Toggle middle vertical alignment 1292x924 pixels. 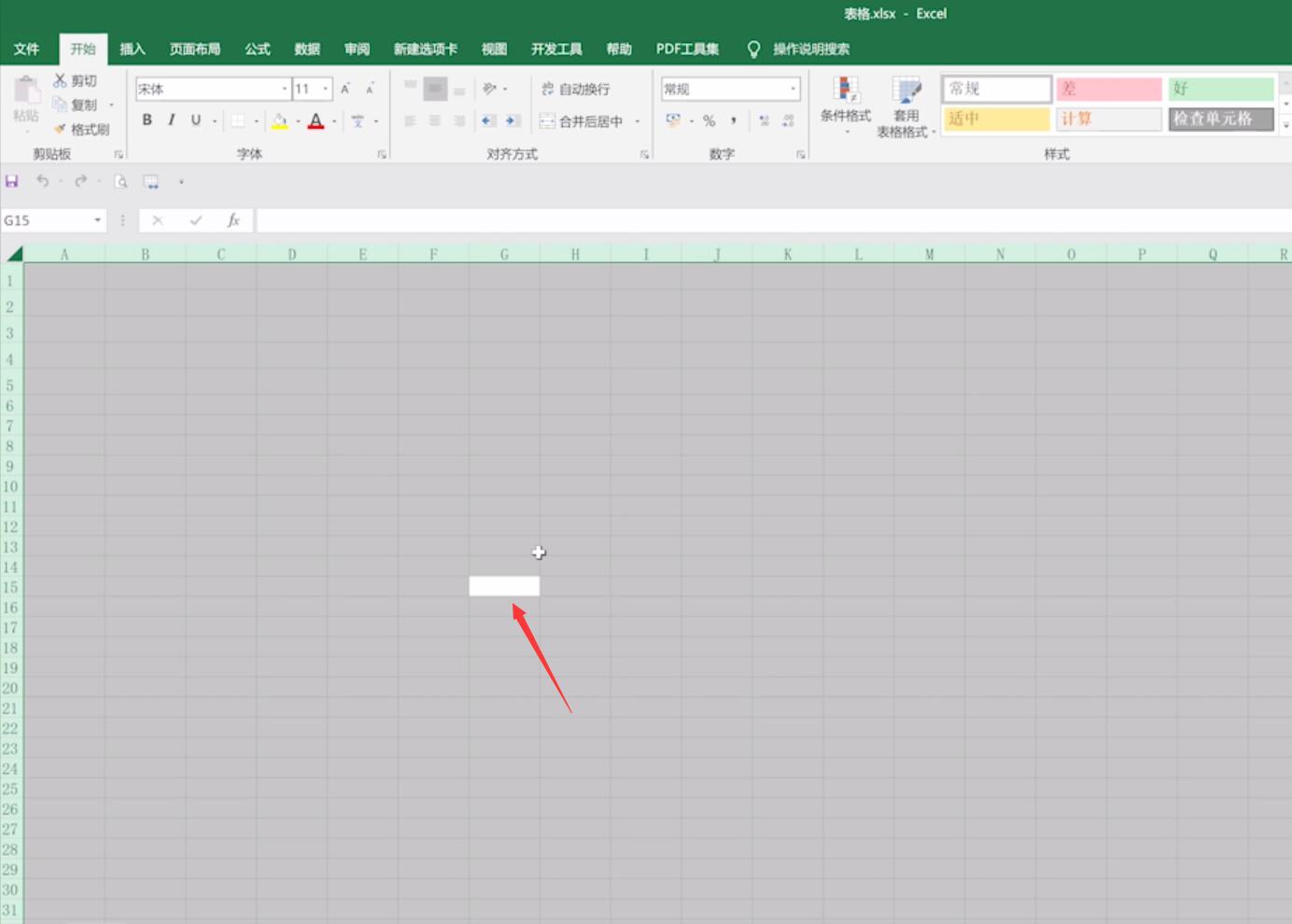435,89
